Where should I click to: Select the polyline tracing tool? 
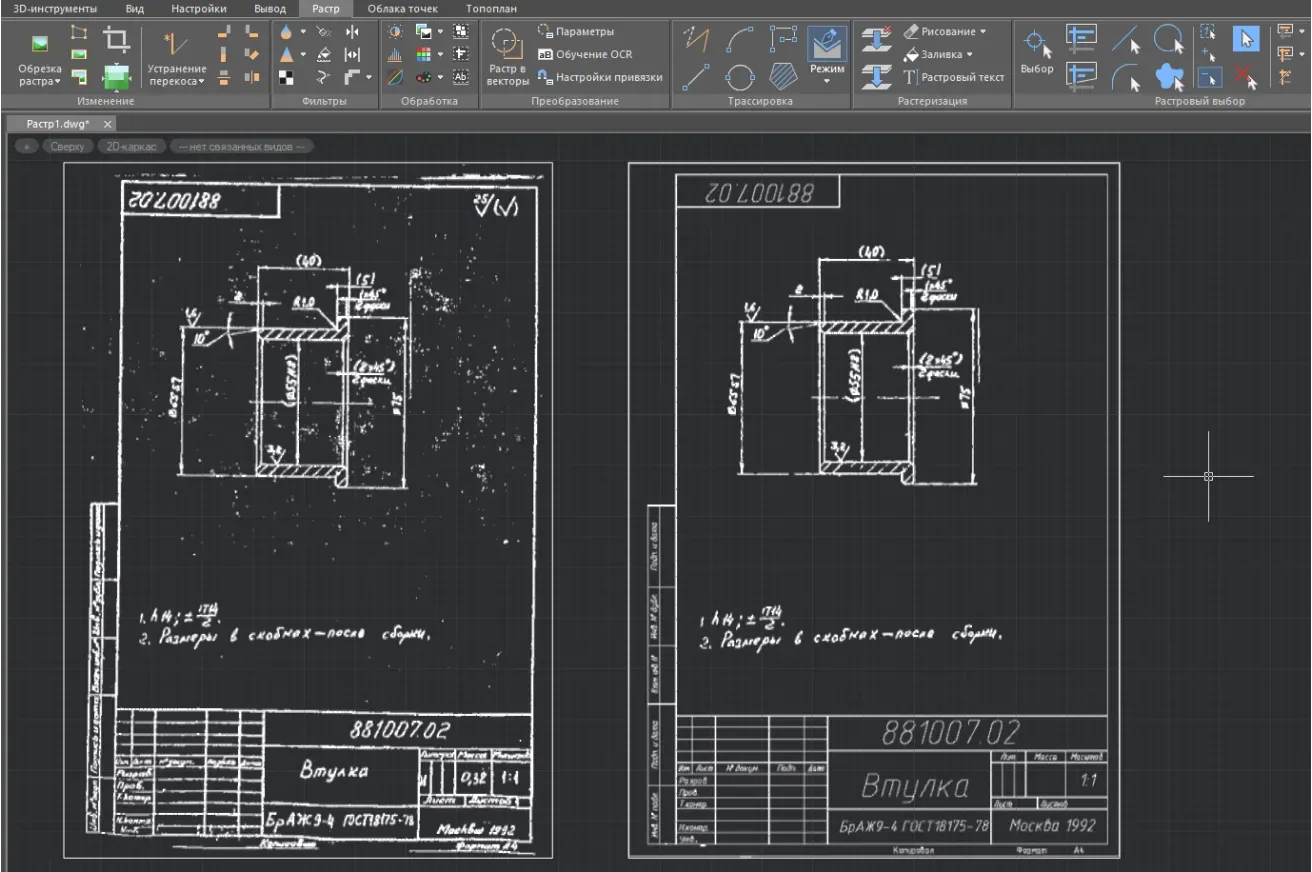[x=695, y=40]
